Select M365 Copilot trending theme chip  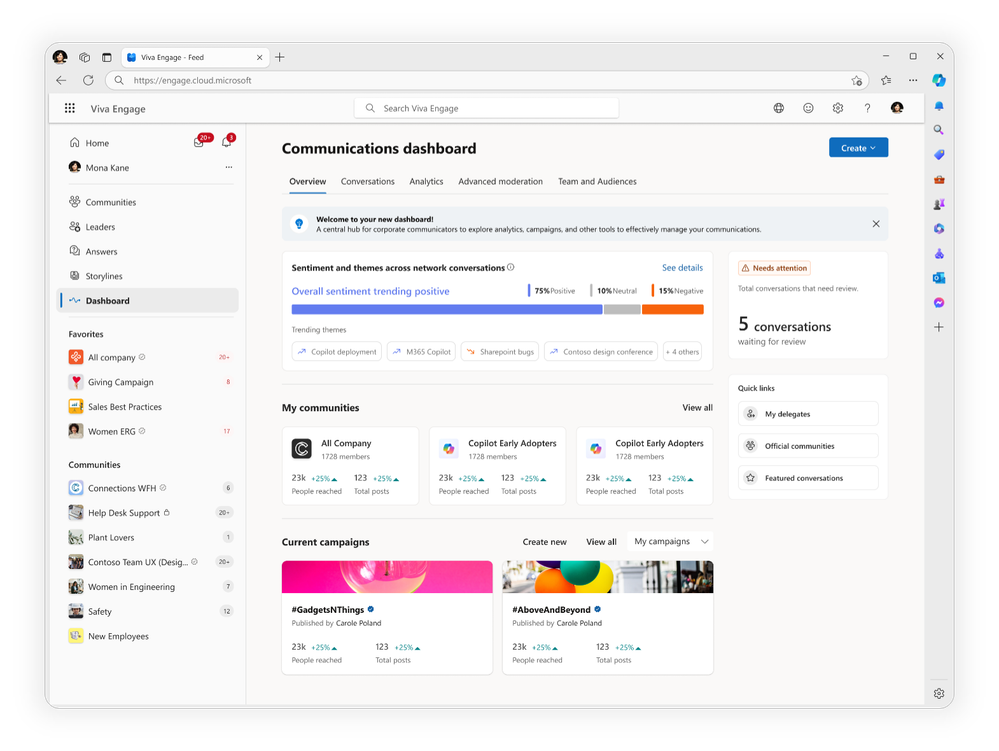pyautogui.click(x=421, y=352)
